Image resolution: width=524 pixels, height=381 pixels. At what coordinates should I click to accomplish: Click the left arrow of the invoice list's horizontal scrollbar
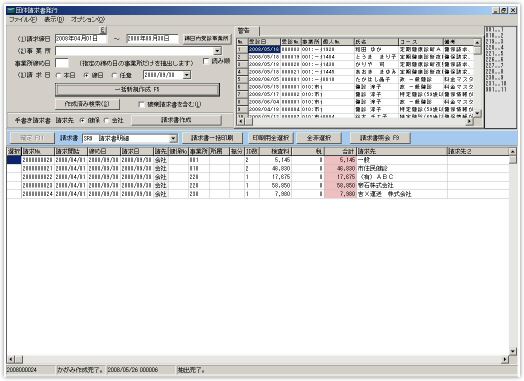(11, 359)
